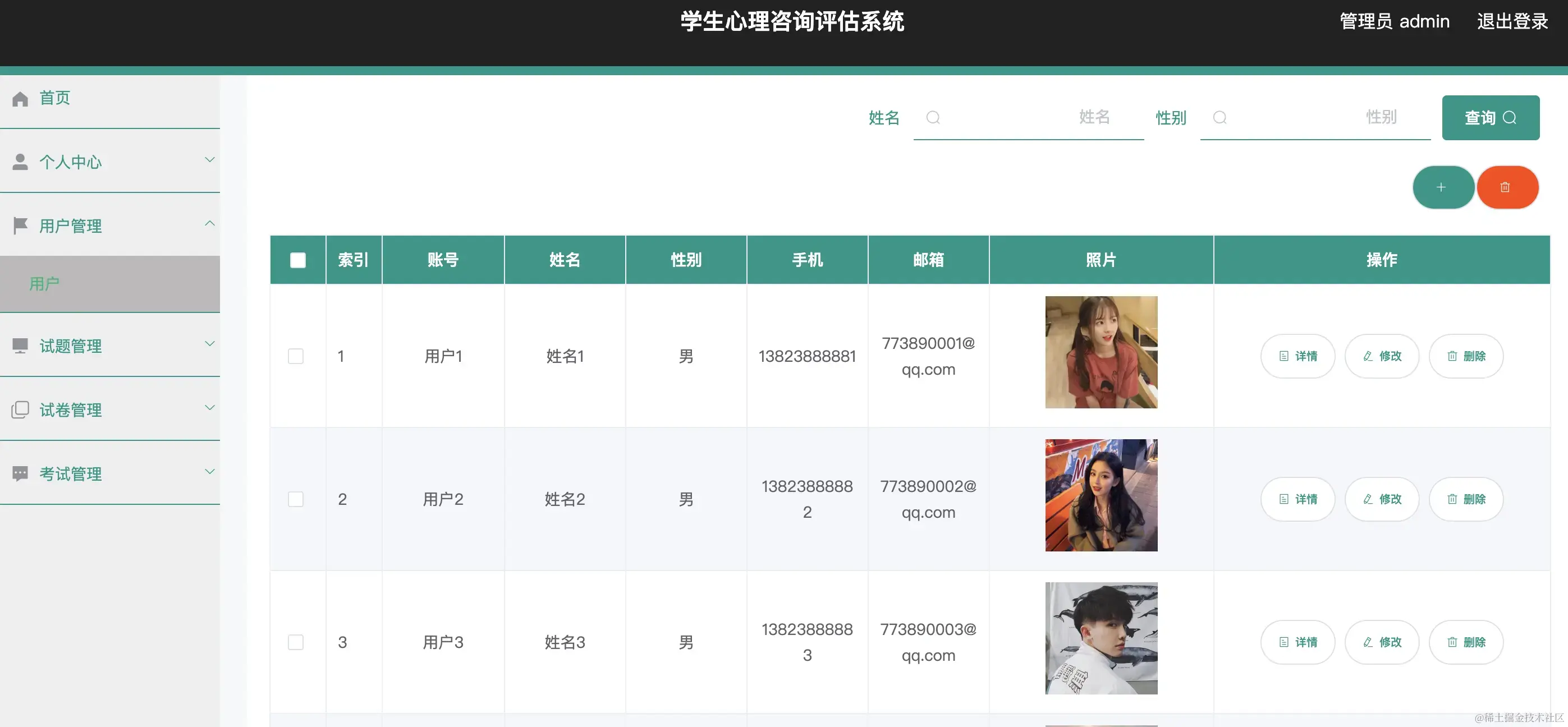Image resolution: width=1568 pixels, height=727 pixels.
Task: Expand the 考试管理 section
Action: point(210,472)
